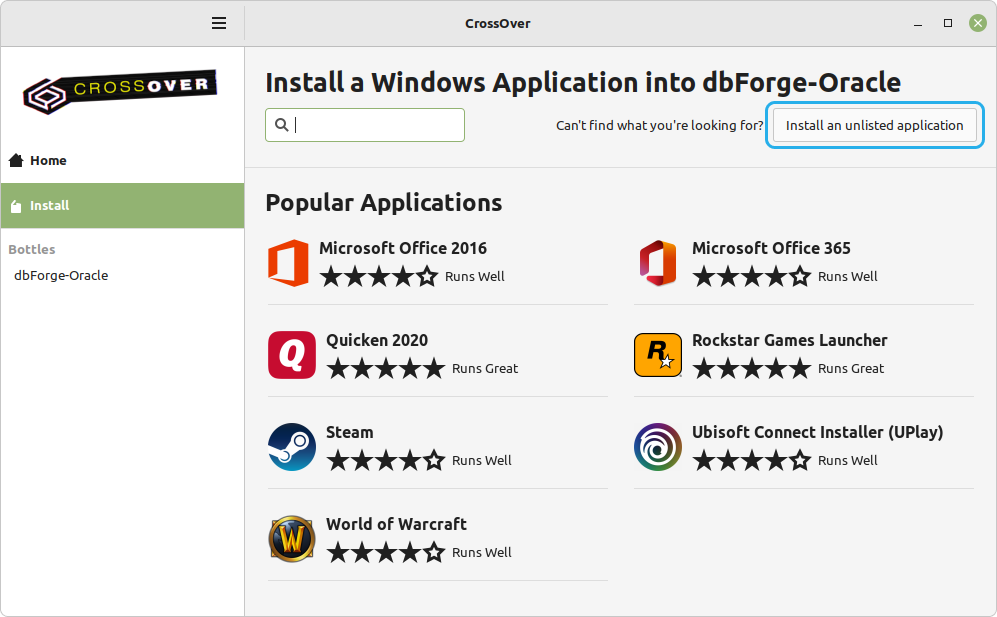Open Microsoft Office 2016 title
The image size is (997, 617).
403,248
